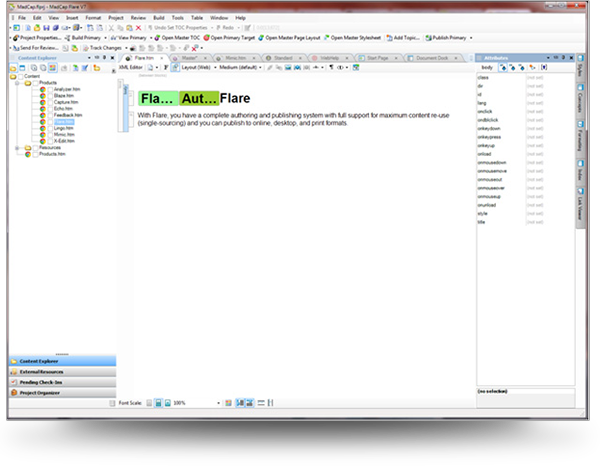Open External Resources pane
The image size is (600, 466).
(62, 371)
